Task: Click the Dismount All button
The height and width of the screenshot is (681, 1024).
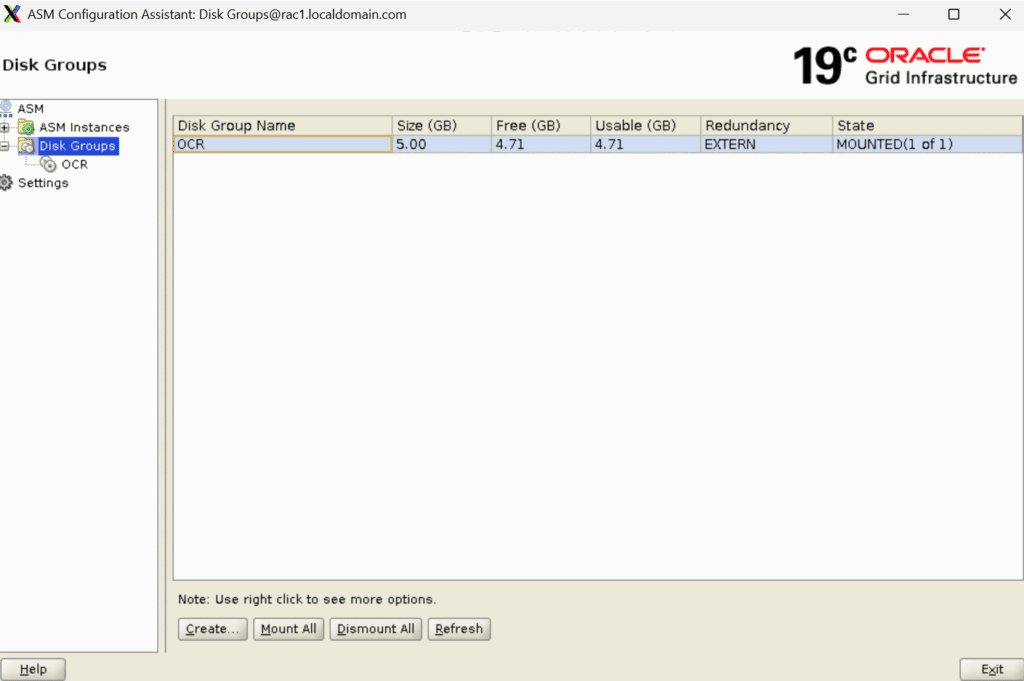Action: tap(375, 629)
